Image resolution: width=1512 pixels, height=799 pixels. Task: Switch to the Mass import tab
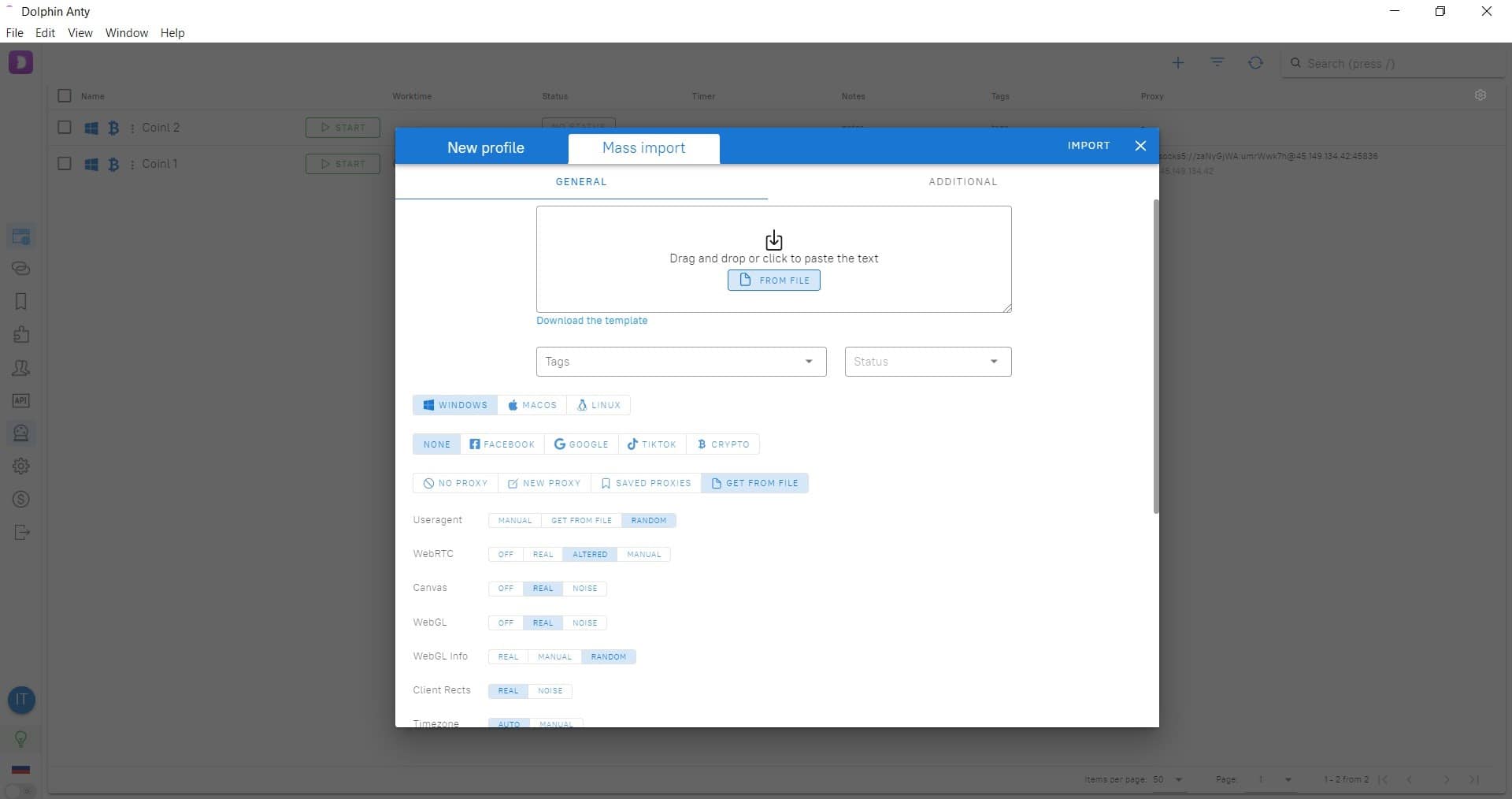click(643, 148)
